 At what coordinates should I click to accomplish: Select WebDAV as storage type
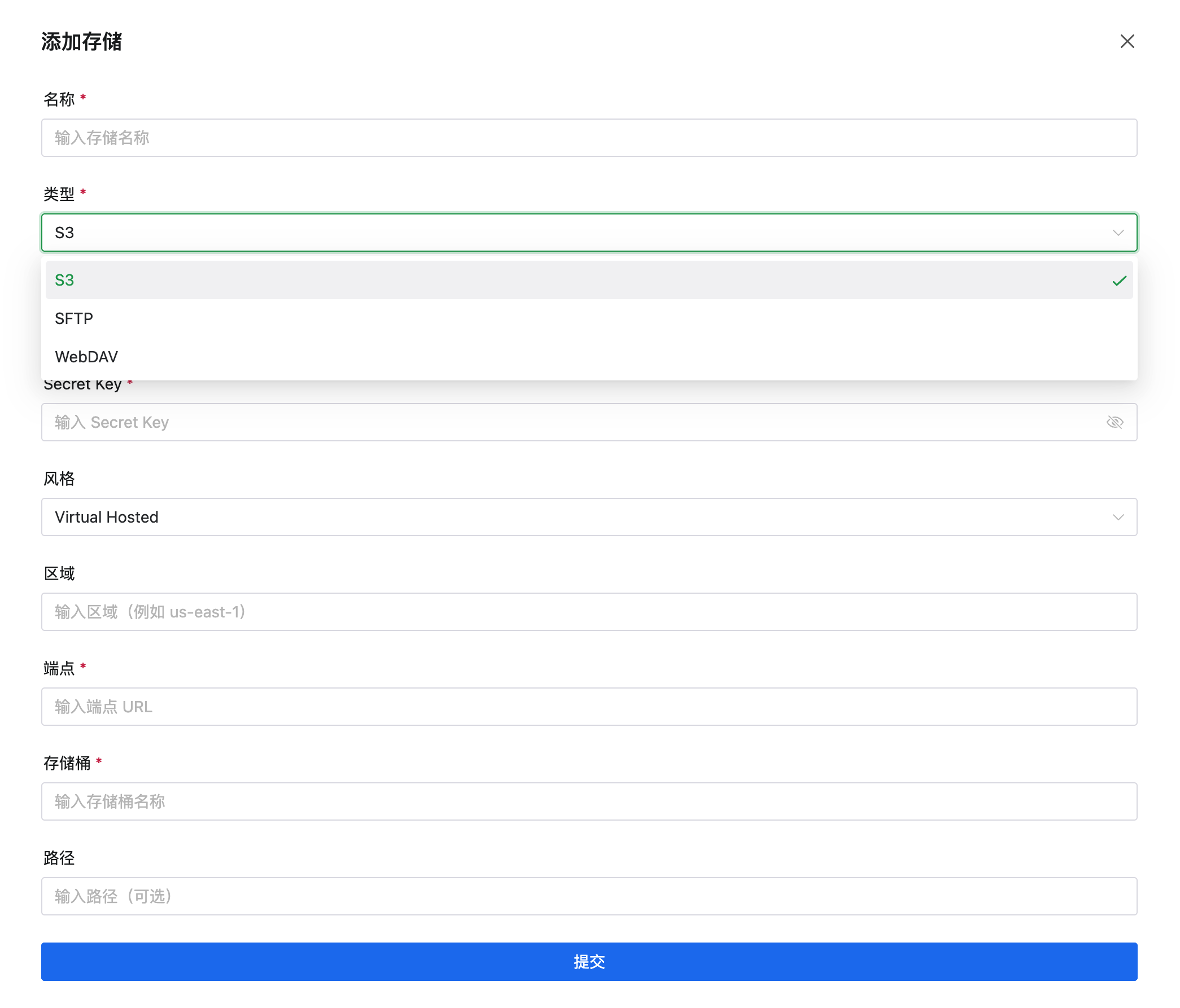tap(86, 357)
